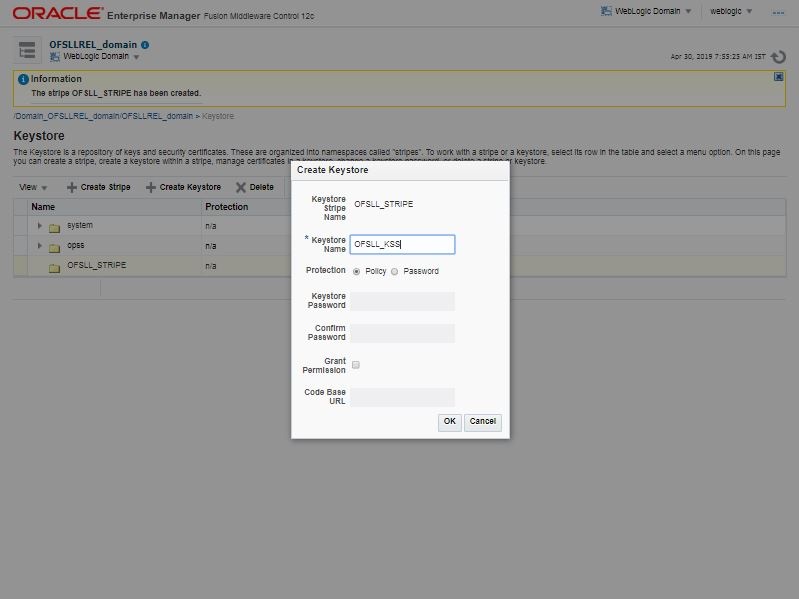Close the Information message box
Image resolution: width=799 pixels, height=599 pixels.
tap(778, 77)
